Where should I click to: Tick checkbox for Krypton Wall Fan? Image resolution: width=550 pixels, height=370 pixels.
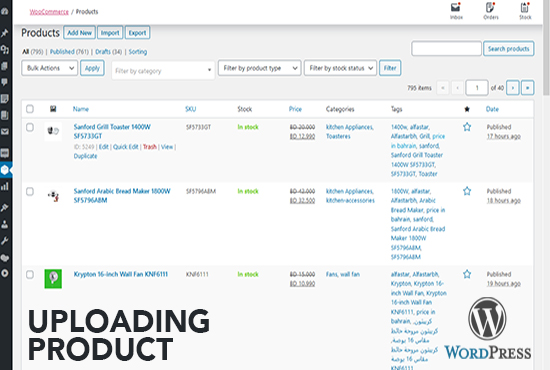30,275
